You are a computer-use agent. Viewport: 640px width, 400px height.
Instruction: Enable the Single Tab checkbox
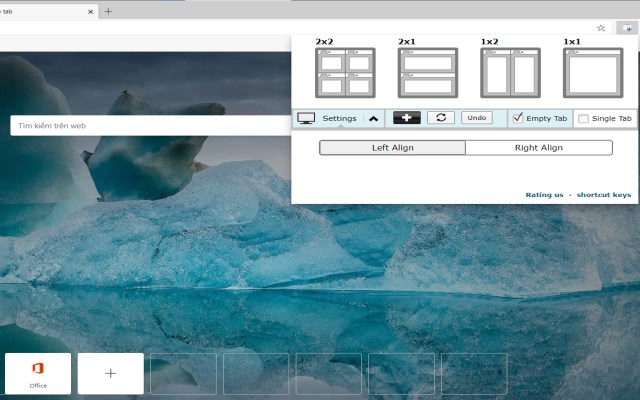pyautogui.click(x=584, y=118)
